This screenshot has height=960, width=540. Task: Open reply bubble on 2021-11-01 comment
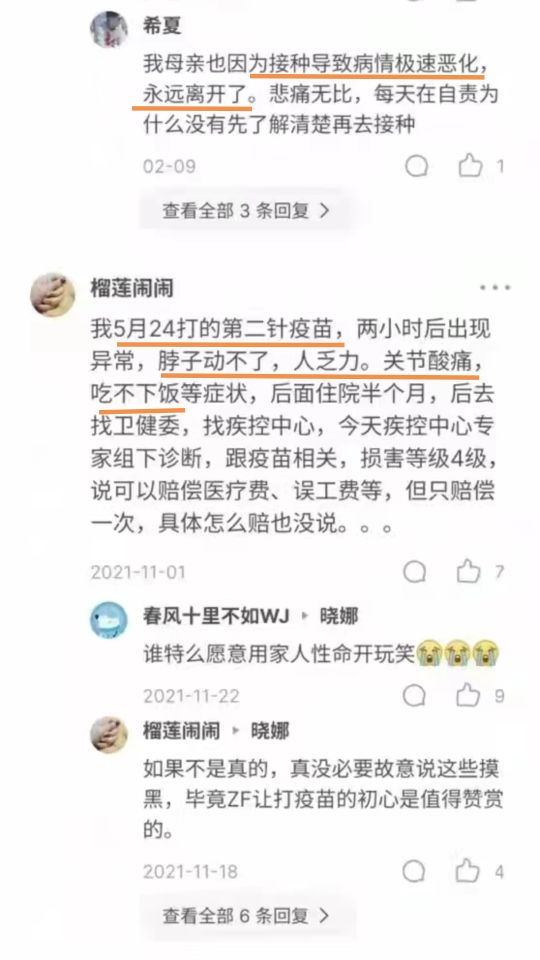click(x=414, y=572)
